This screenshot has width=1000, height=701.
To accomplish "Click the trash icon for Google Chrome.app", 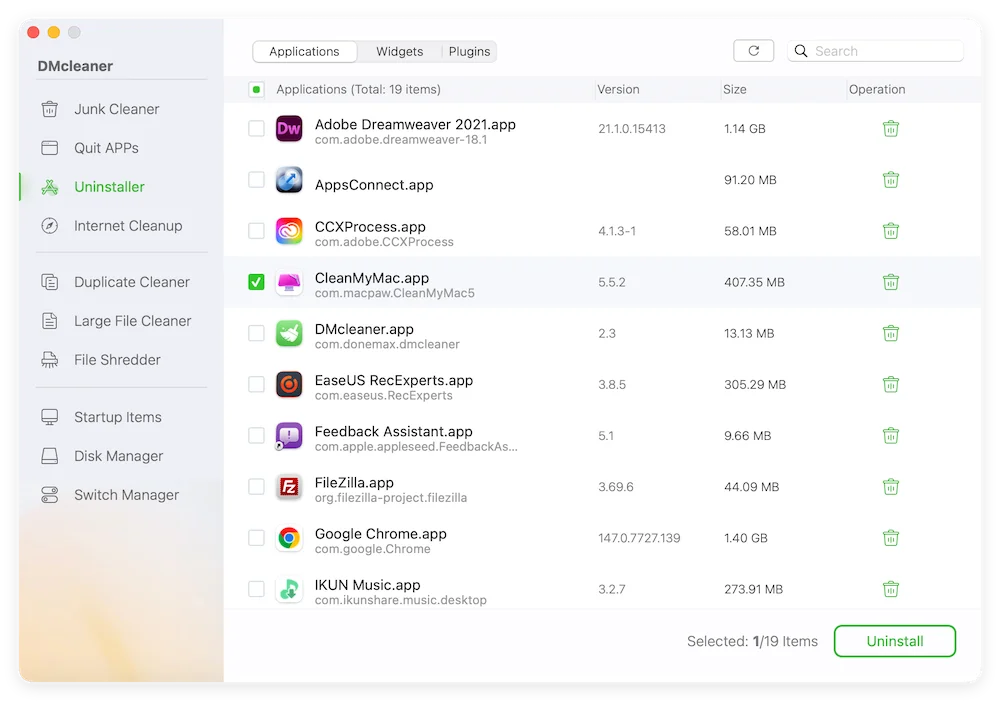I will pos(891,538).
